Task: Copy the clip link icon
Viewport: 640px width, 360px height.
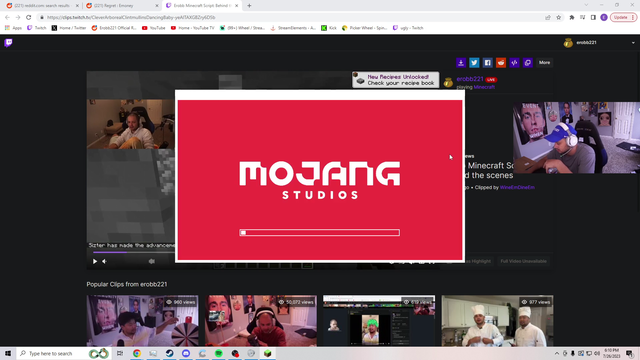Action: pos(528,62)
